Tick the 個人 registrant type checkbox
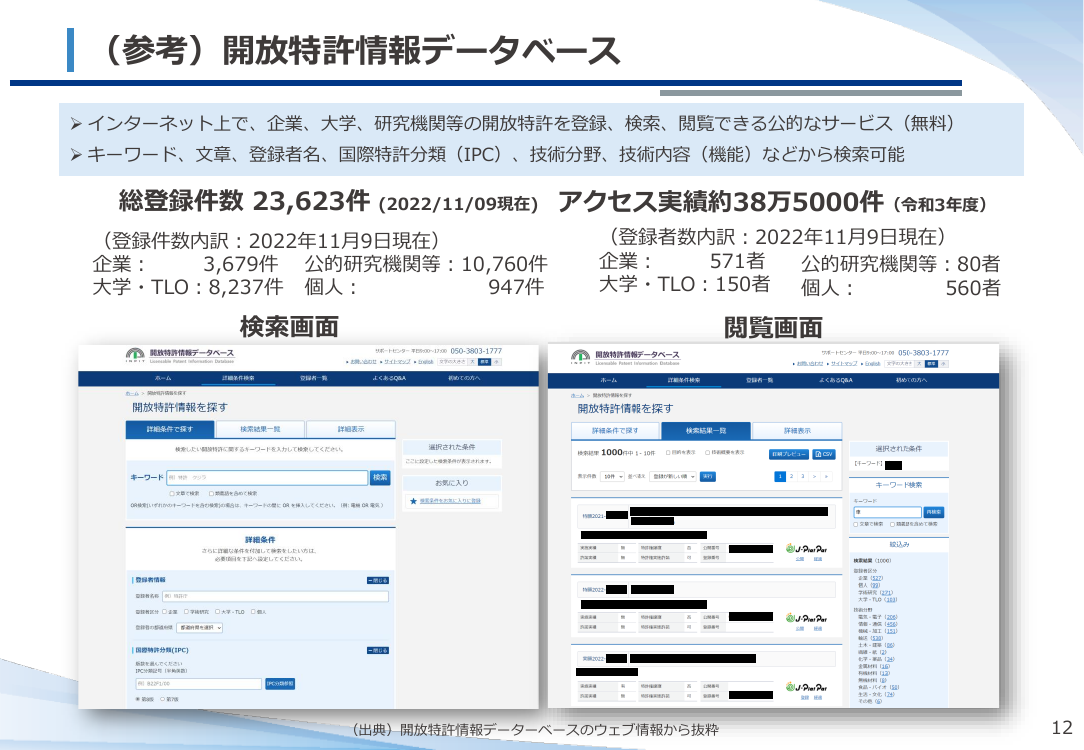 (253, 612)
